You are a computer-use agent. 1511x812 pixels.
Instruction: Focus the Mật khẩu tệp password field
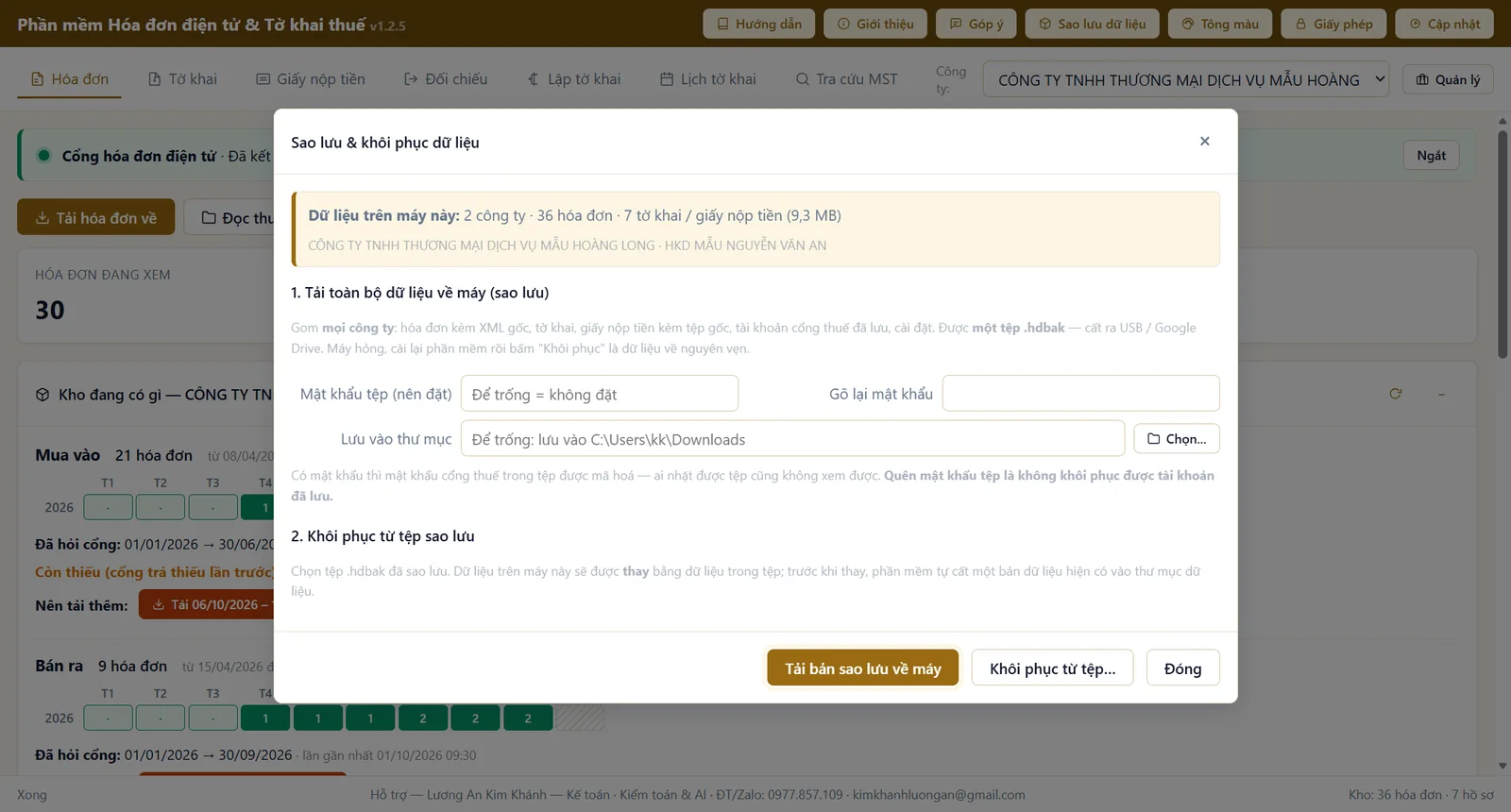pyautogui.click(x=600, y=394)
